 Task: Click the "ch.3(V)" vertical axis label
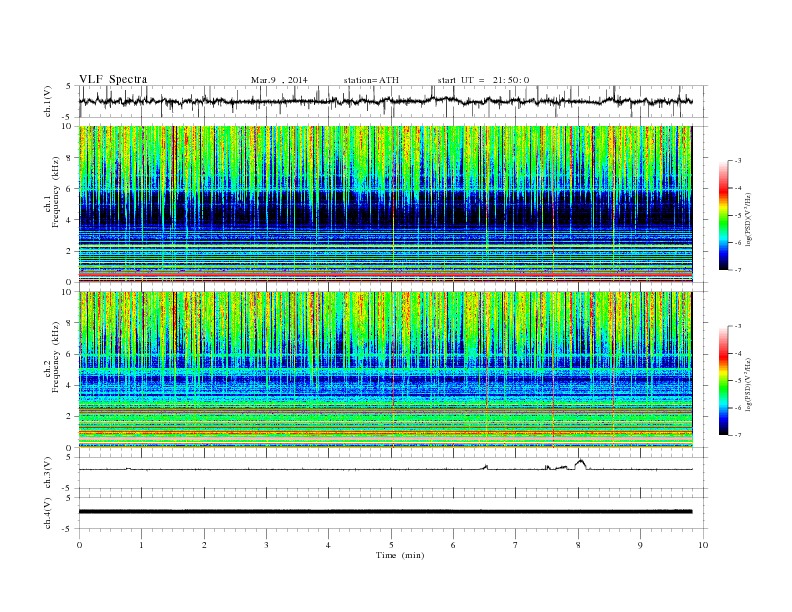47,473
